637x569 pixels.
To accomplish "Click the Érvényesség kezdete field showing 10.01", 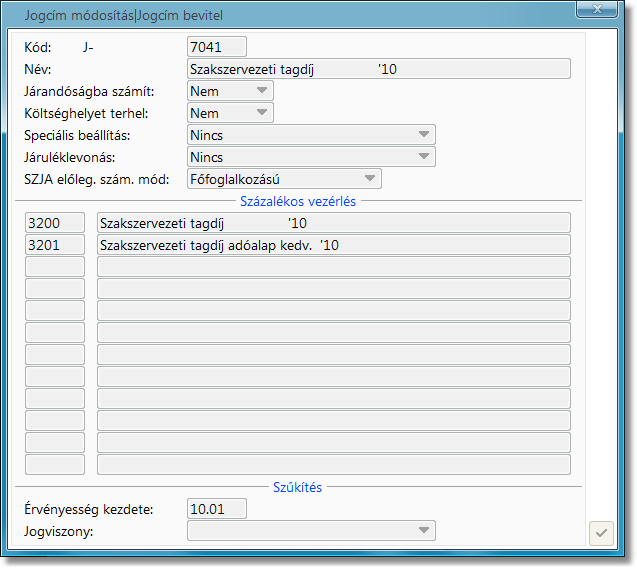I will [x=217, y=508].
